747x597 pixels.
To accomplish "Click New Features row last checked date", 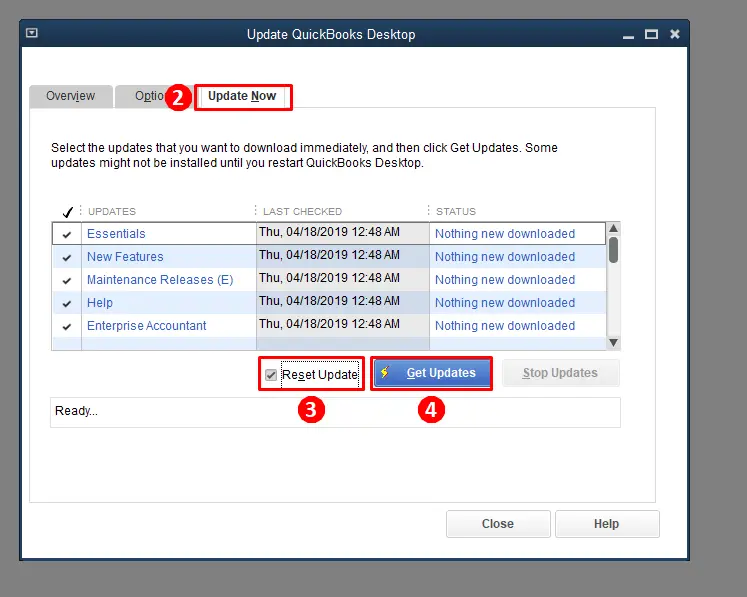I will point(329,255).
